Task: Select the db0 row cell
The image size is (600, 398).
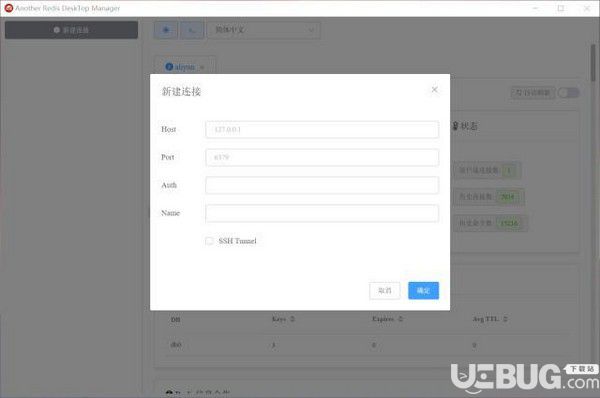Action: (176, 345)
